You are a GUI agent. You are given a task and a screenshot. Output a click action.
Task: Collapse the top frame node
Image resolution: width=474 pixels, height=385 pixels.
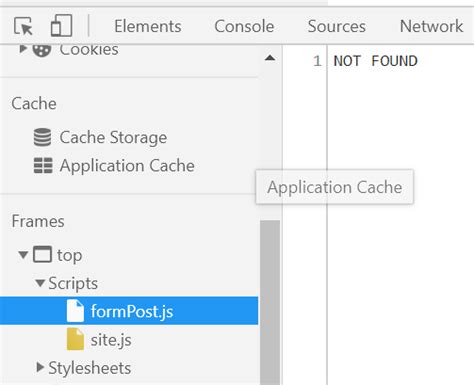point(23,255)
